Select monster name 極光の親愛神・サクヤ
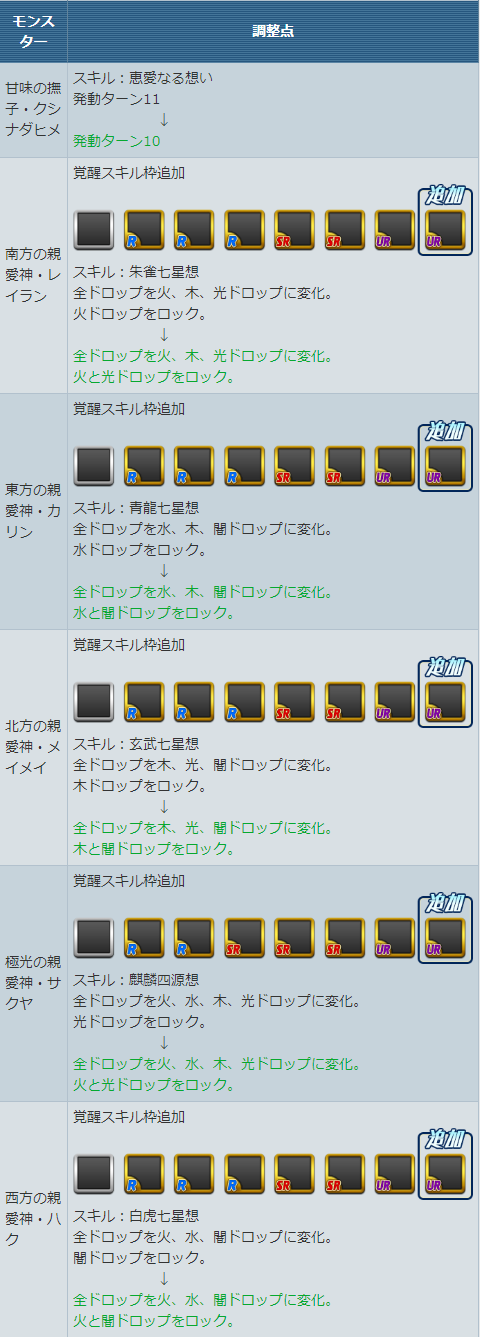480x1337 pixels. click(33, 983)
